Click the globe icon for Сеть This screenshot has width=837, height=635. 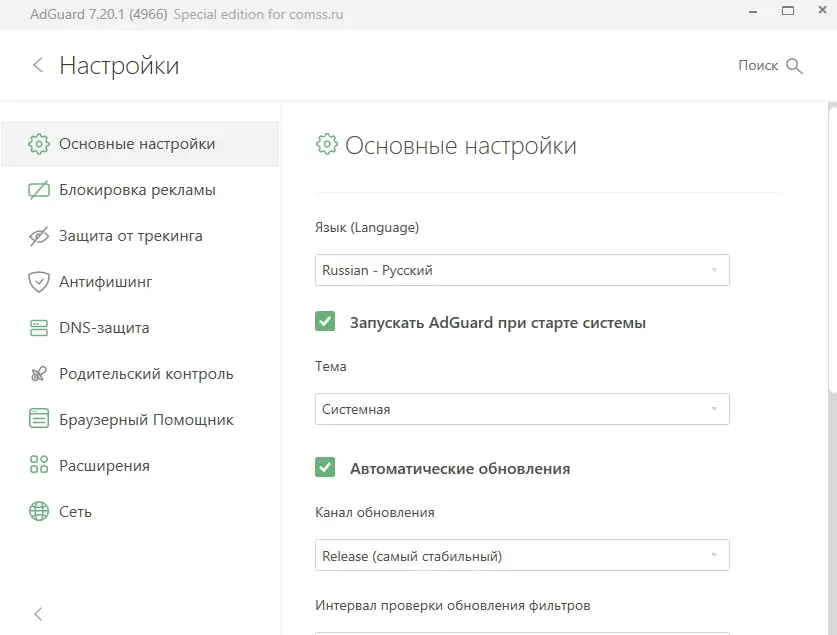click(39, 512)
